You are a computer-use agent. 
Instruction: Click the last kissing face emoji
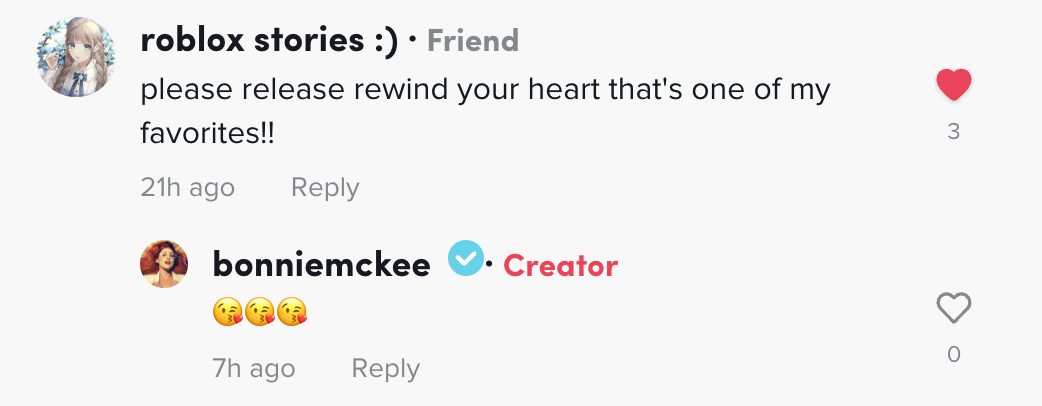click(x=292, y=313)
